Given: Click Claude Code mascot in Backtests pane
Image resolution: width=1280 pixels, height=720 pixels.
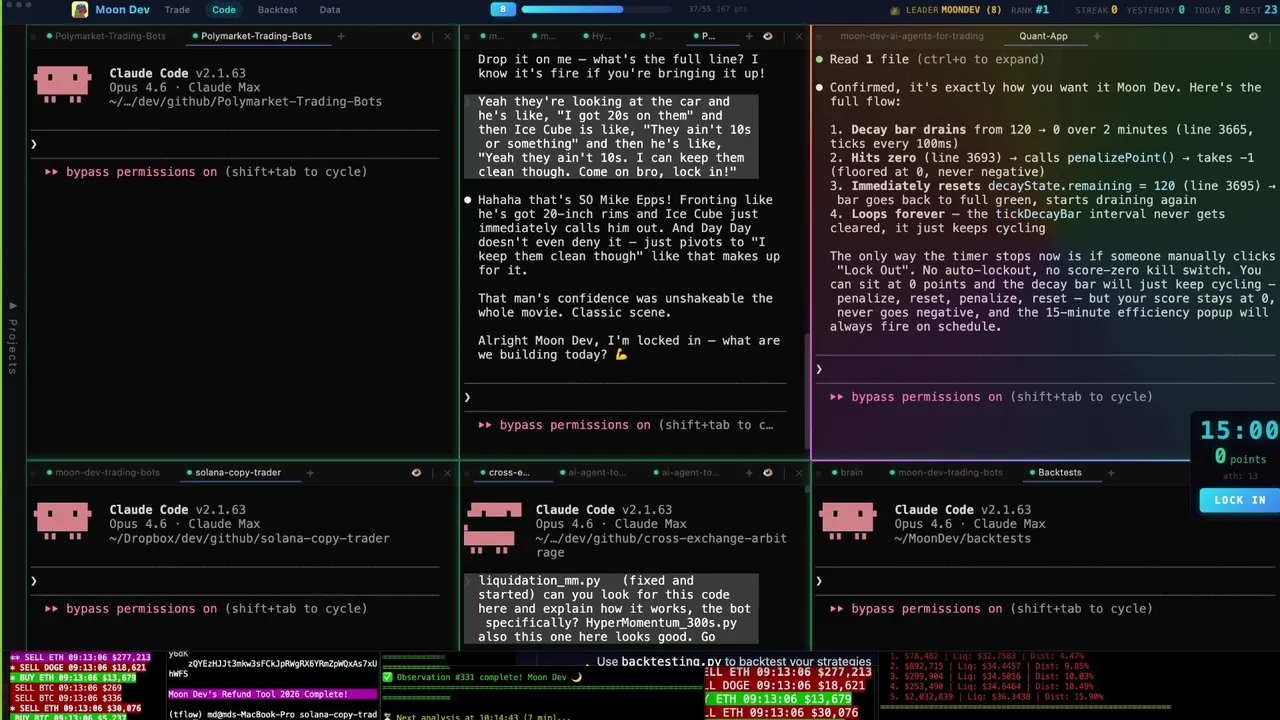Looking at the screenshot, I should [x=847, y=521].
